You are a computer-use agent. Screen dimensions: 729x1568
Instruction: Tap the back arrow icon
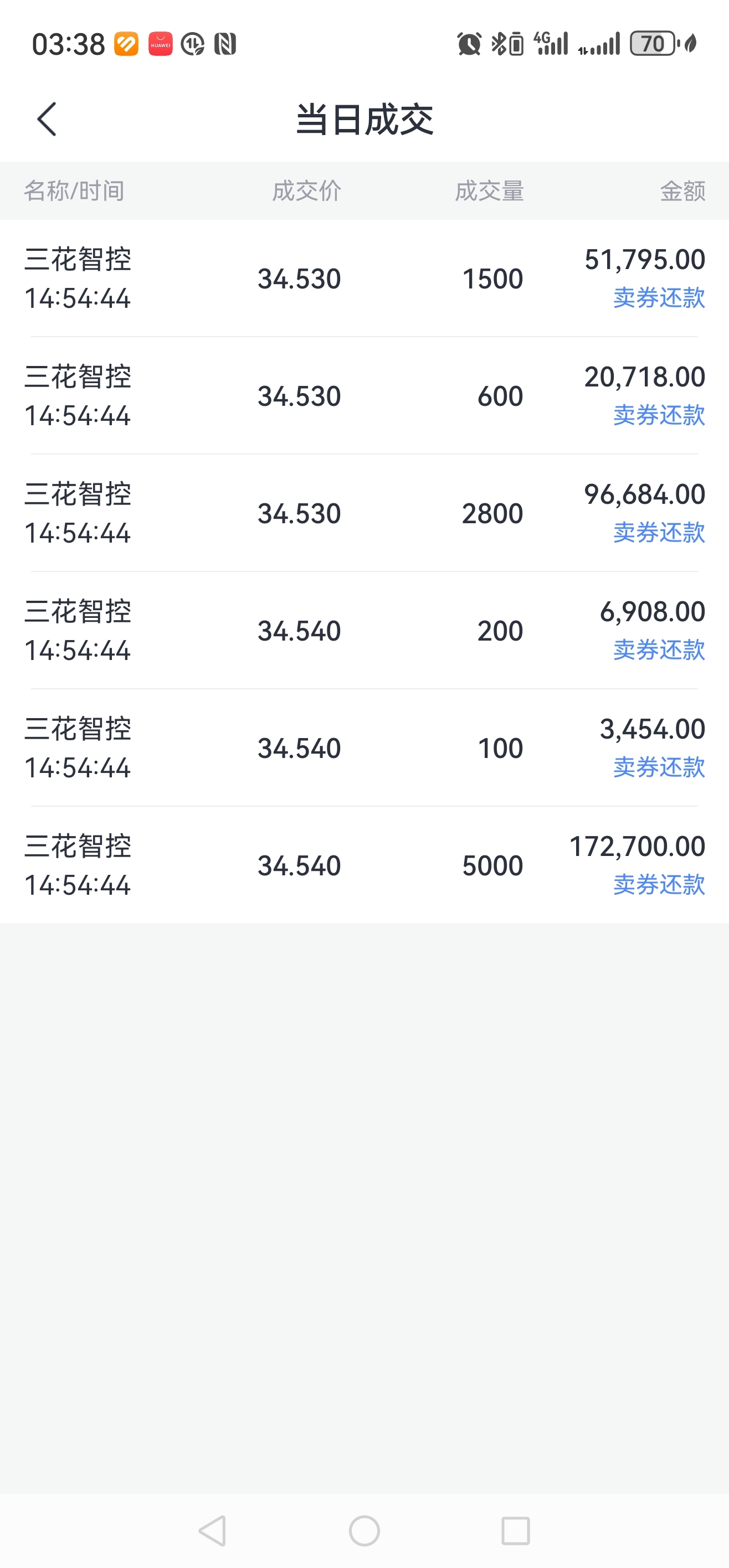click(47, 118)
